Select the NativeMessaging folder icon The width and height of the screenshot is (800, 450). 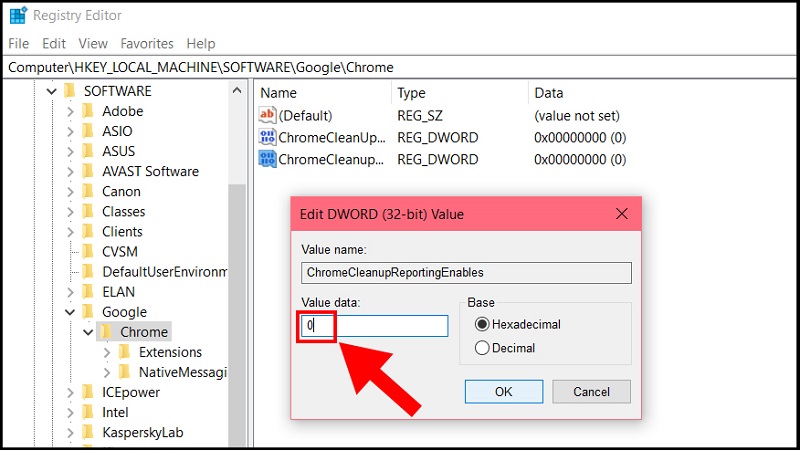click(124, 371)
